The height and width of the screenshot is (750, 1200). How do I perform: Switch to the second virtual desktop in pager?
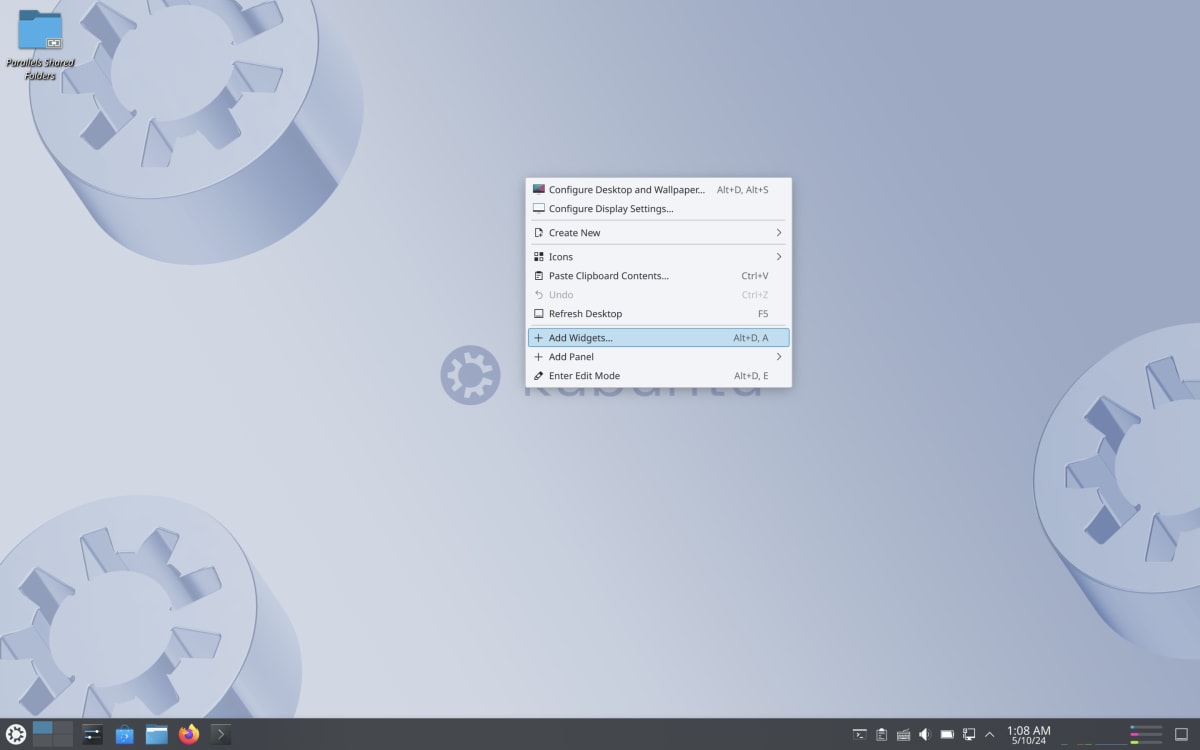point(63,727)
